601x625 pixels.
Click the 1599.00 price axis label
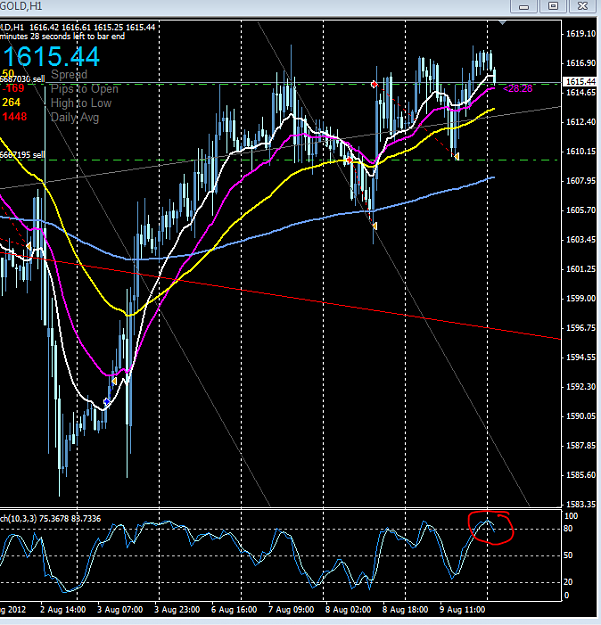coord(581,299)
